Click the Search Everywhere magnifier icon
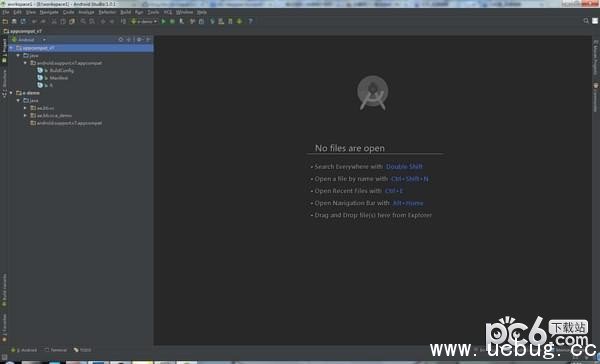 pos(586,21)
